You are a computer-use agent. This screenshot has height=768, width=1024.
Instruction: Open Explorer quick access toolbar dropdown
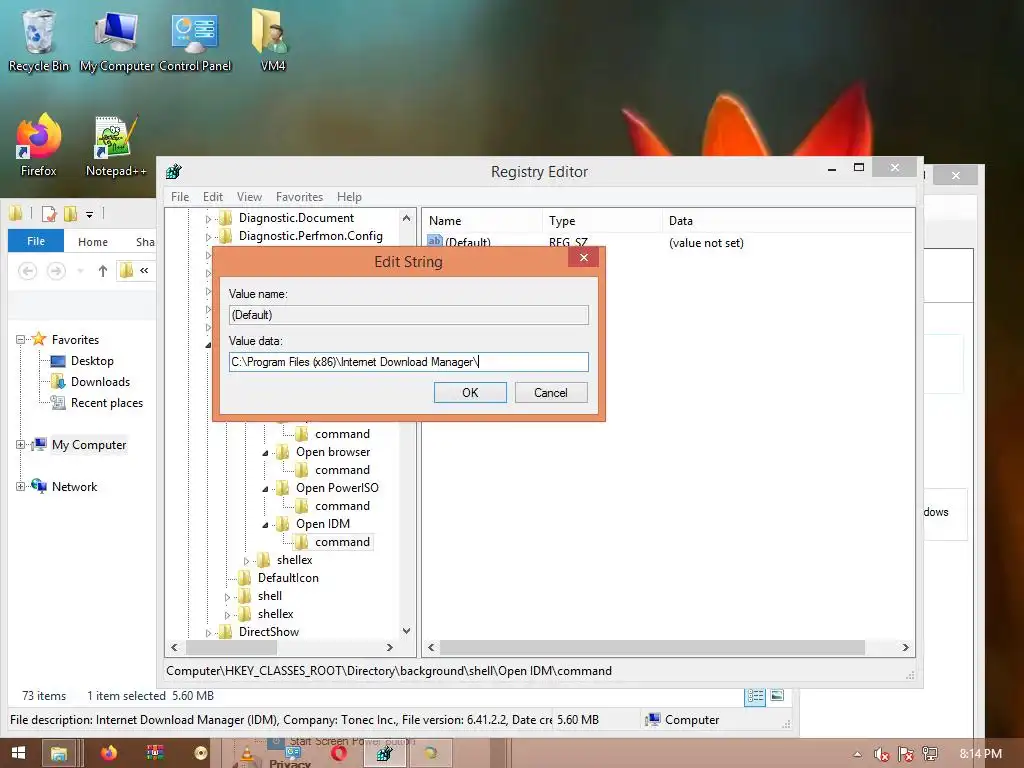tap(89, 214)
